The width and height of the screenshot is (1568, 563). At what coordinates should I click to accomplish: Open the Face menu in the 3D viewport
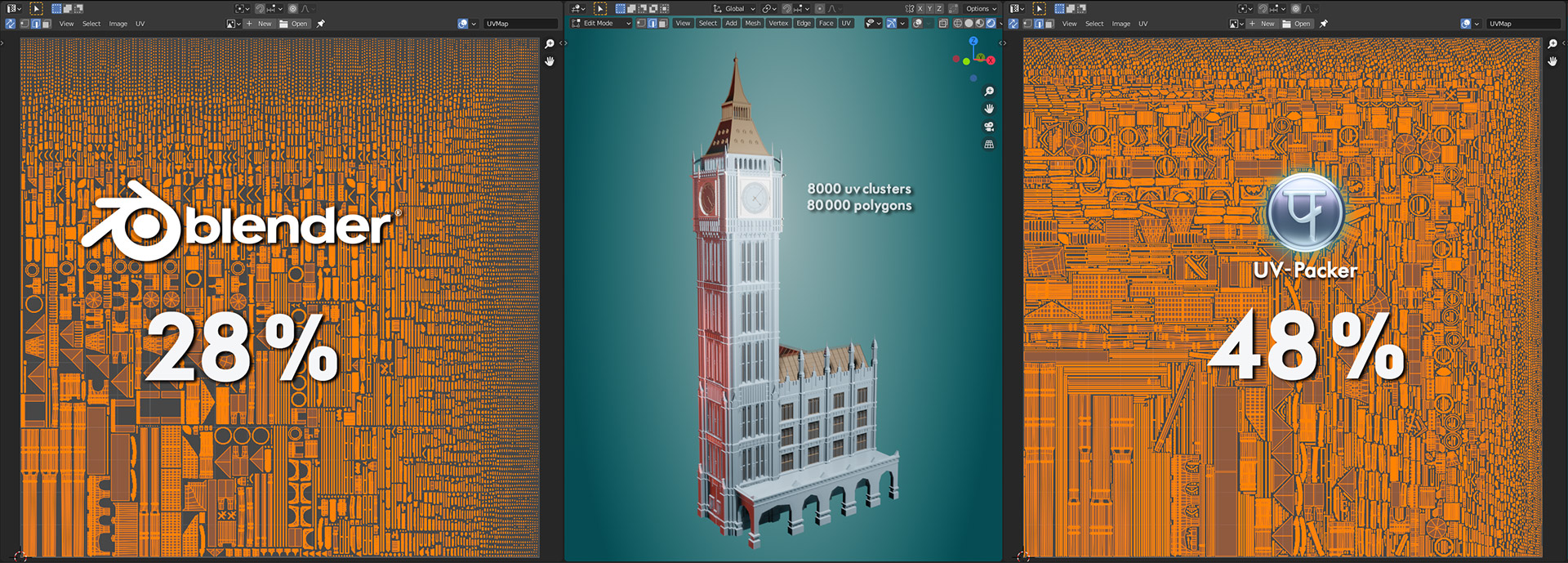pyautogui.click(x=826, y=24)
